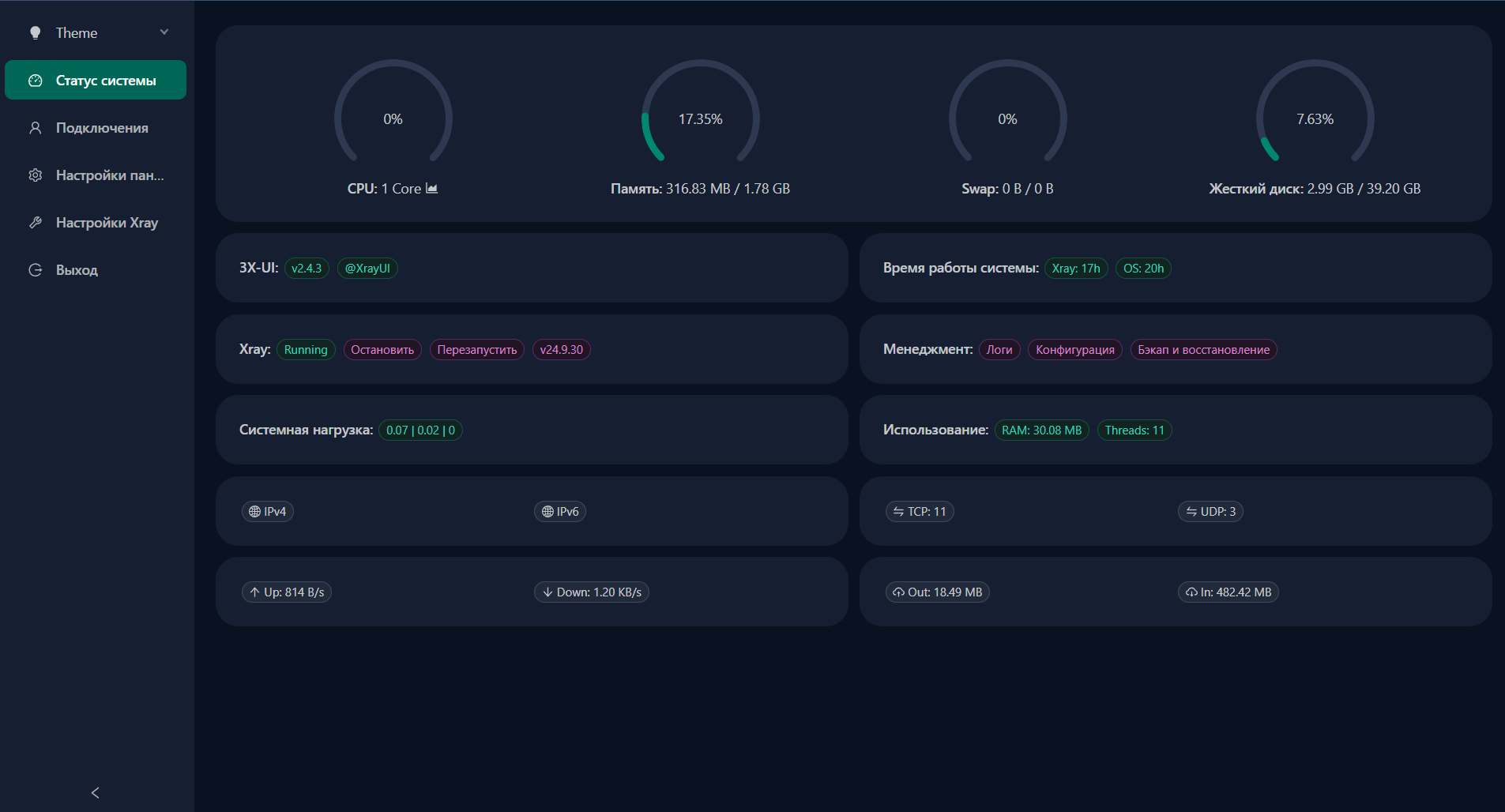This screenshot has height=812, width=1505.
Task: Click the OS: 20h uptime tag
Action: click(x=1143, y=268)
